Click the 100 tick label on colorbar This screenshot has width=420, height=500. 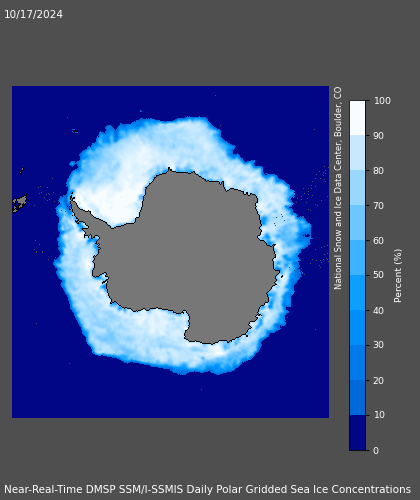click(x=382, y=101)
